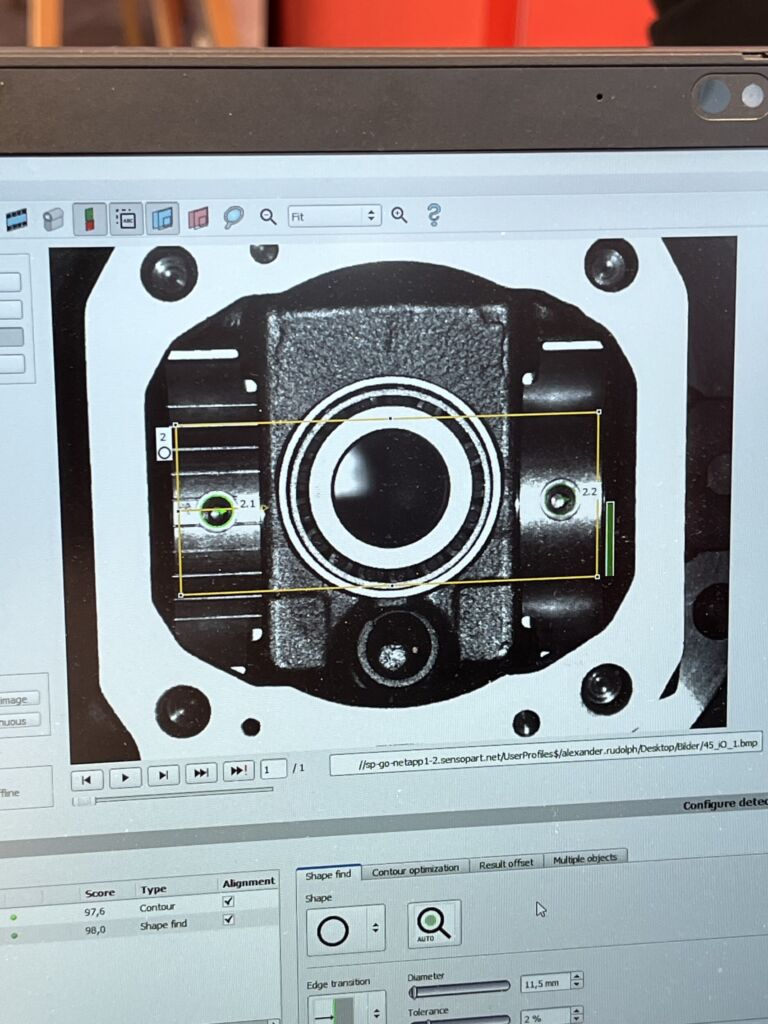
Task: Open the Multiple objects tab
Action: (585, 858)
